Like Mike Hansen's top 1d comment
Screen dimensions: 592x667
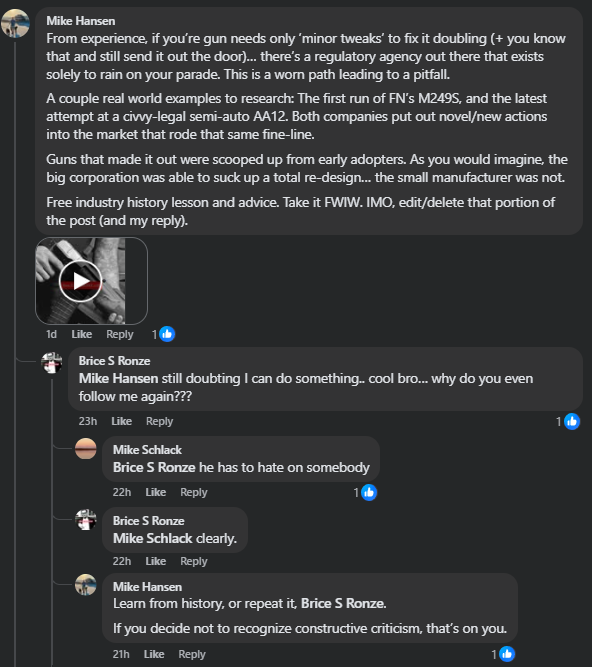[82, 334]
